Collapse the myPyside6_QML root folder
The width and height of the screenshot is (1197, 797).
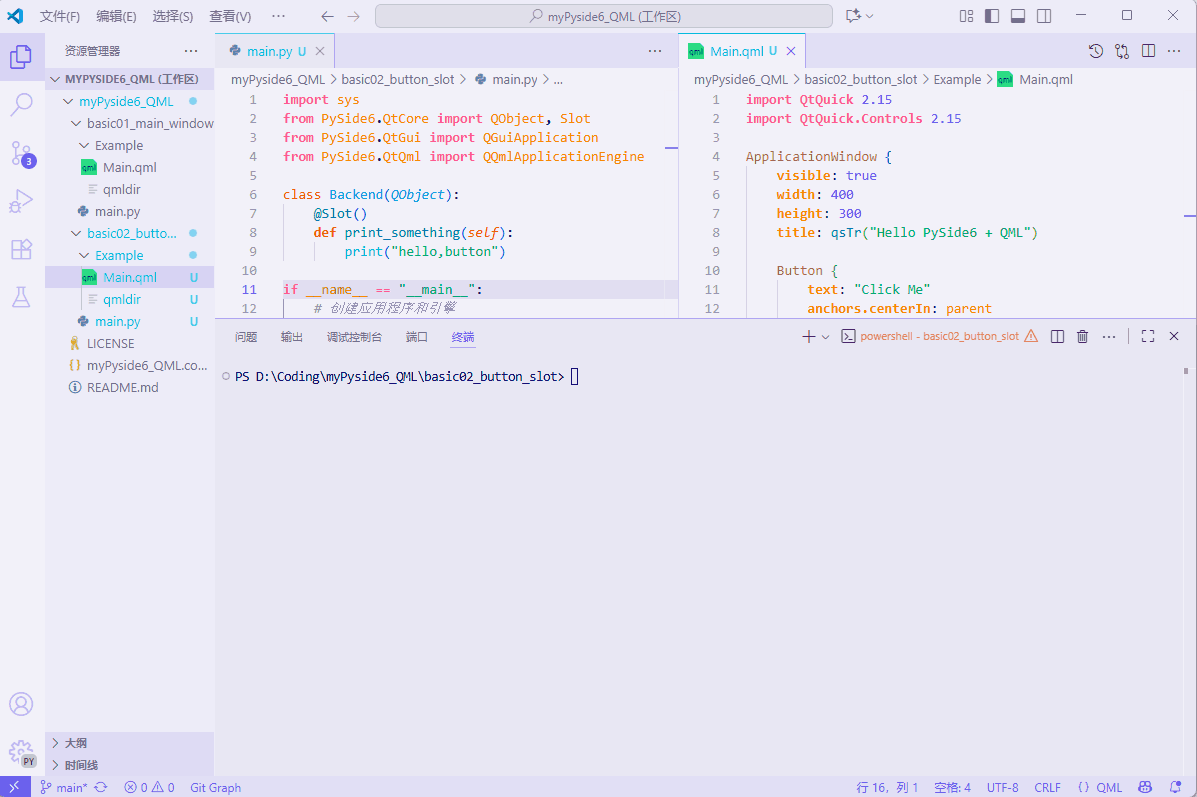[130, 101]
